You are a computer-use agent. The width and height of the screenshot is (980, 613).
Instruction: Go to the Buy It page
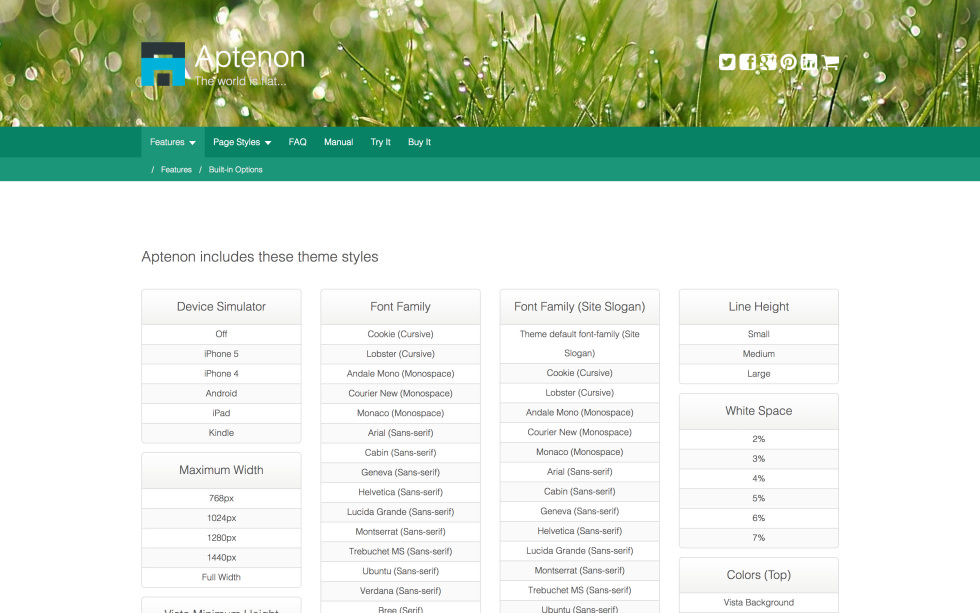(419, 142)
